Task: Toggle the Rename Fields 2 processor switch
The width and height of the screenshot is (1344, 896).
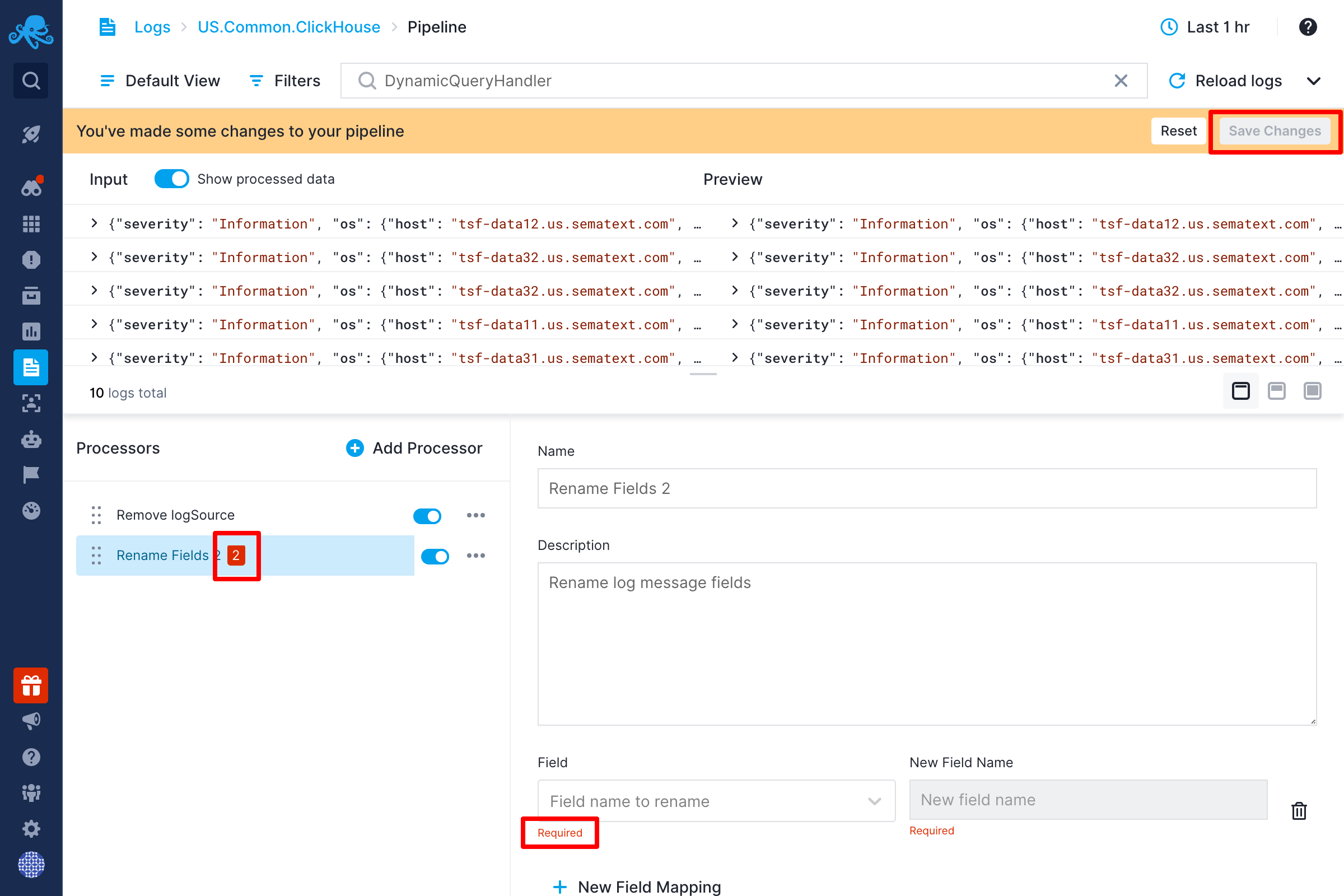Action: (x=436, y=556)
